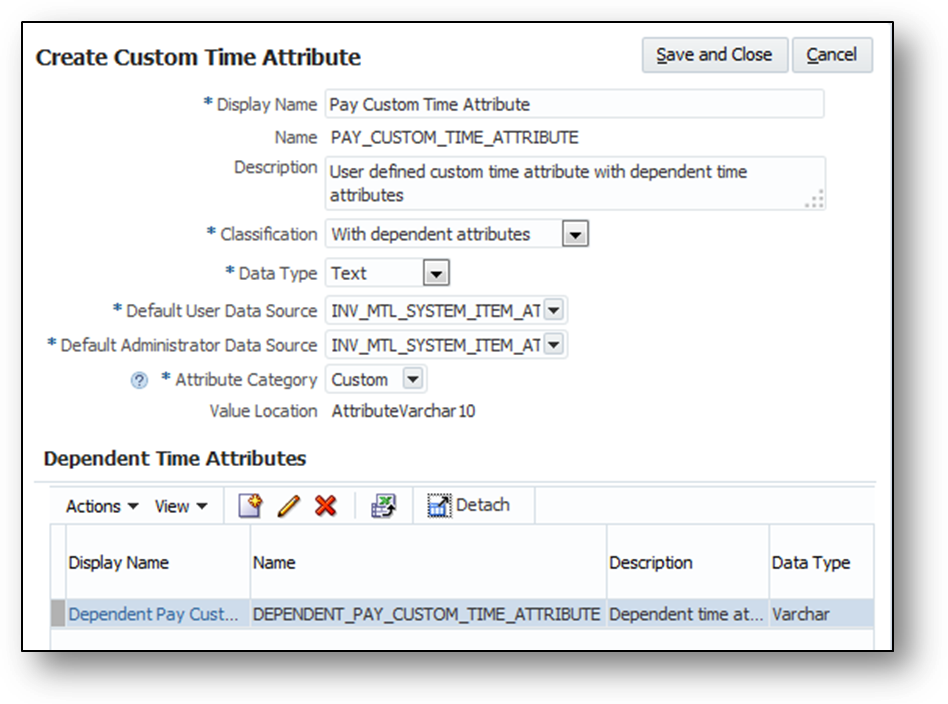Detach the Dependent Time Attributes table
Screen dimensions: 948x704
469,506
